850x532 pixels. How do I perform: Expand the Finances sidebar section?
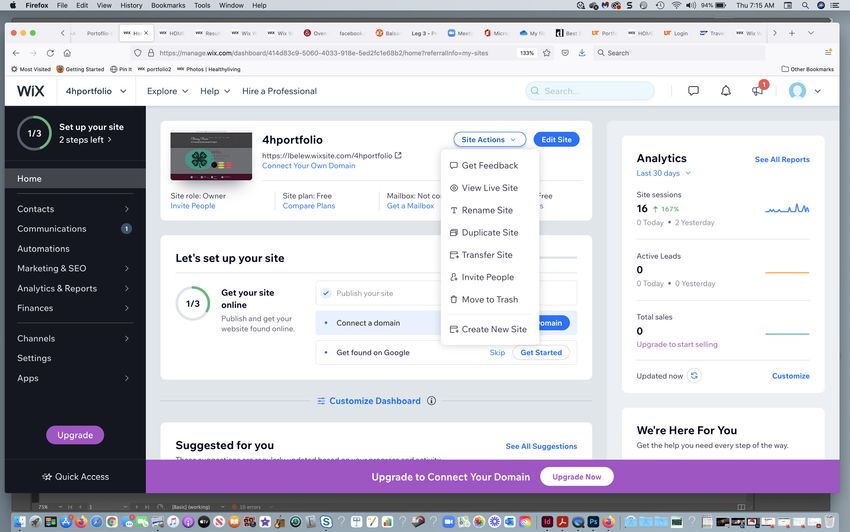coord(73,308)
